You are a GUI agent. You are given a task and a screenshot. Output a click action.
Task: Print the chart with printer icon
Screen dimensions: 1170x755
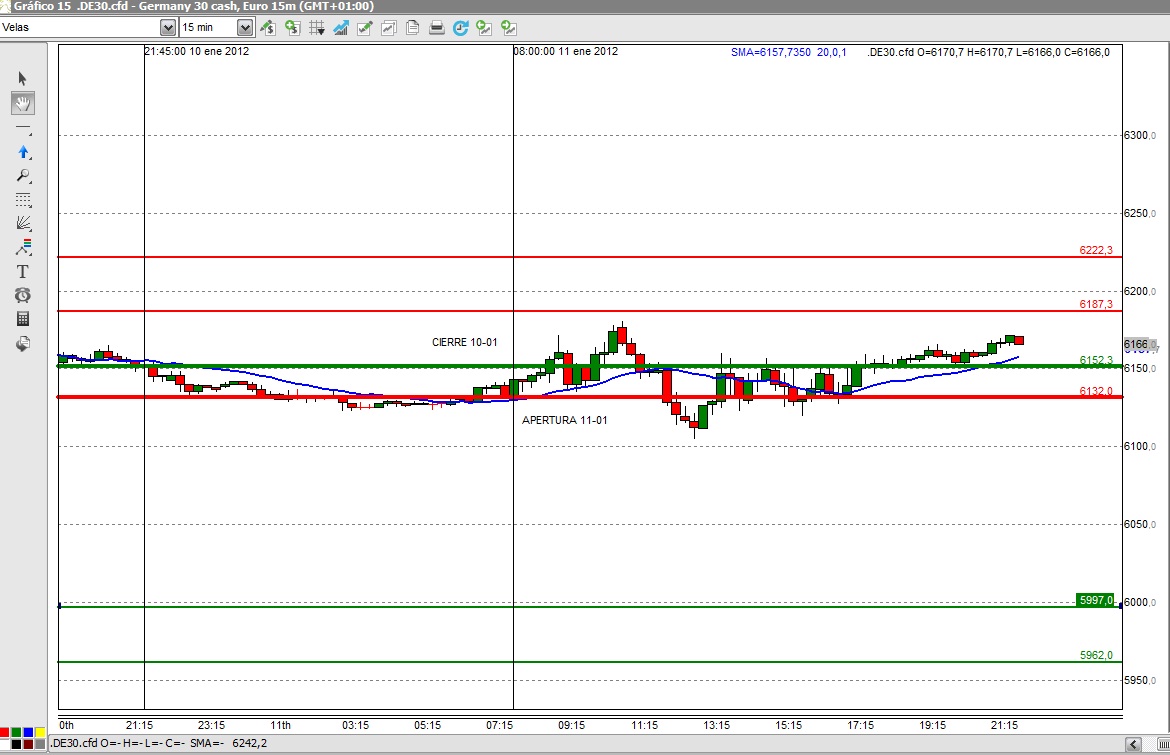click(x=437, y=28)
